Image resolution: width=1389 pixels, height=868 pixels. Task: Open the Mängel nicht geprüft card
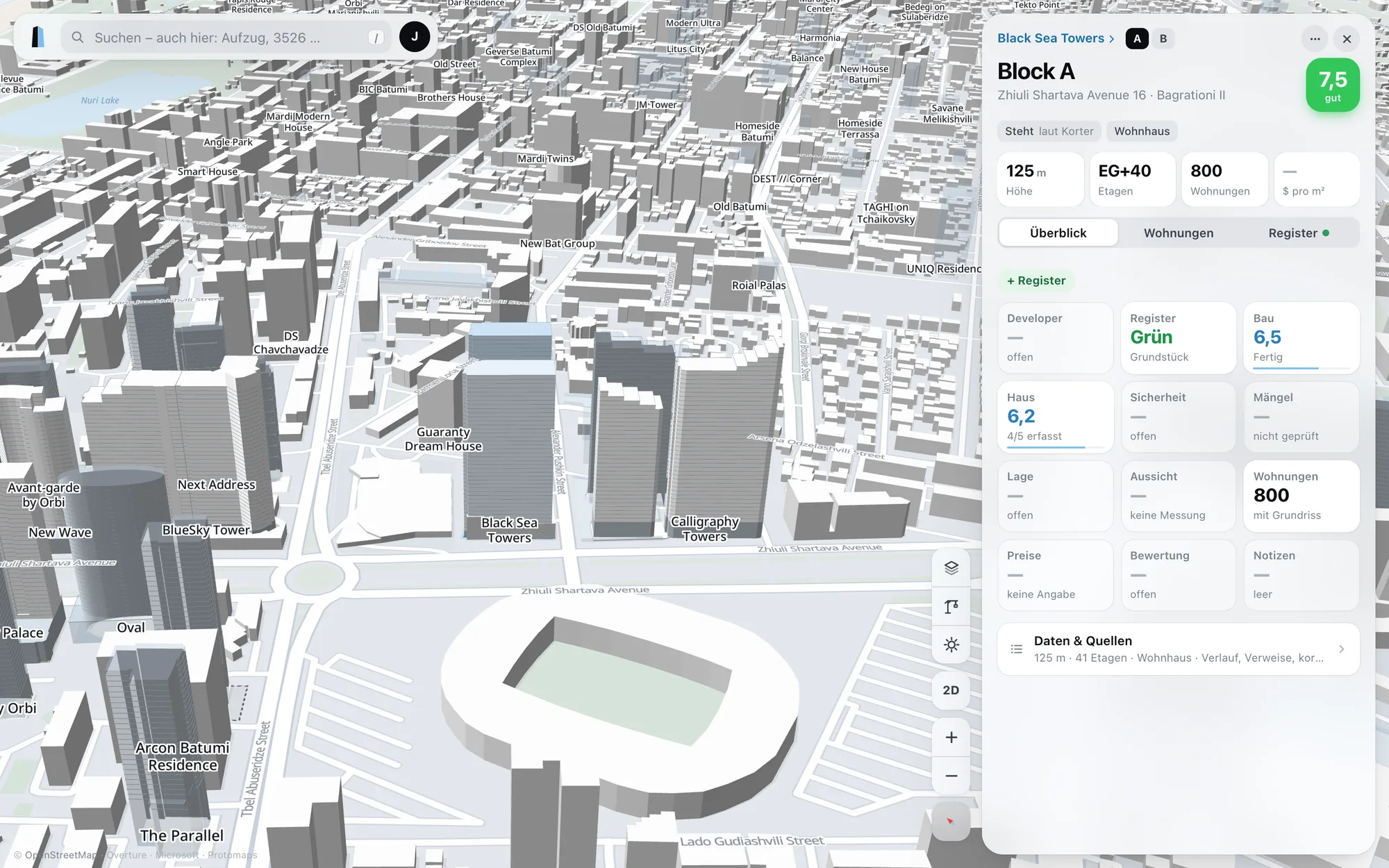point(1301,417)
